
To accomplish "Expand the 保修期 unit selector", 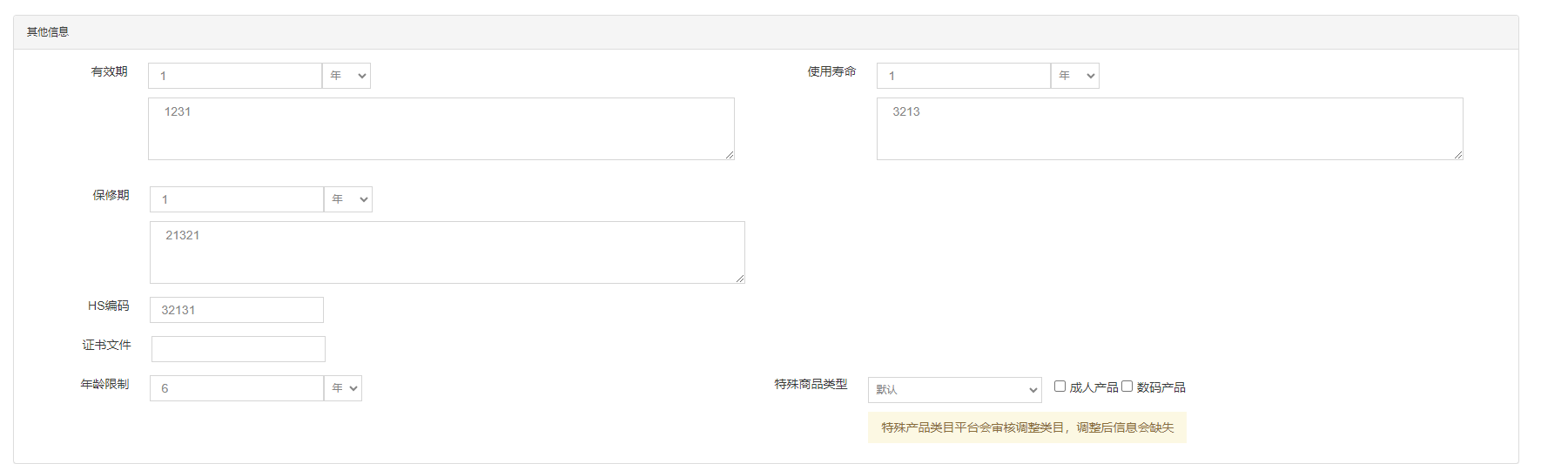I will 348,199.
